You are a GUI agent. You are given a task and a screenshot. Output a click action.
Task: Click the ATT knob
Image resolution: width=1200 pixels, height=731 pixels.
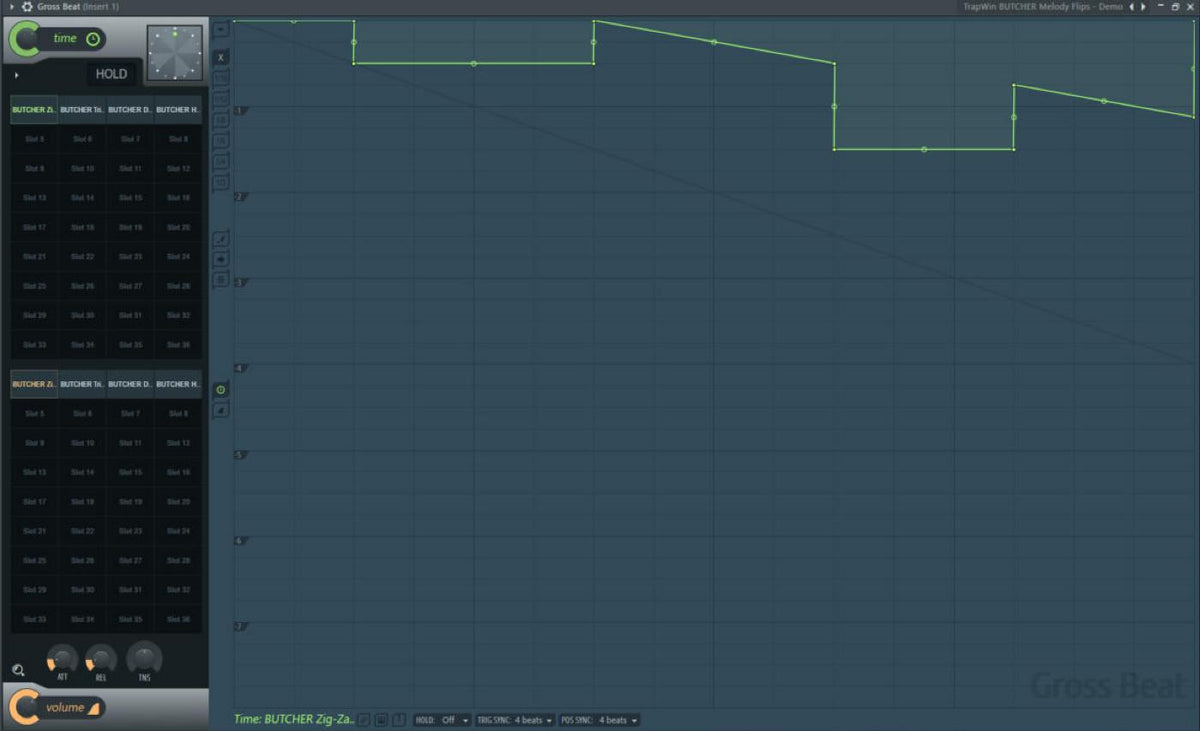tap(62, 659)
